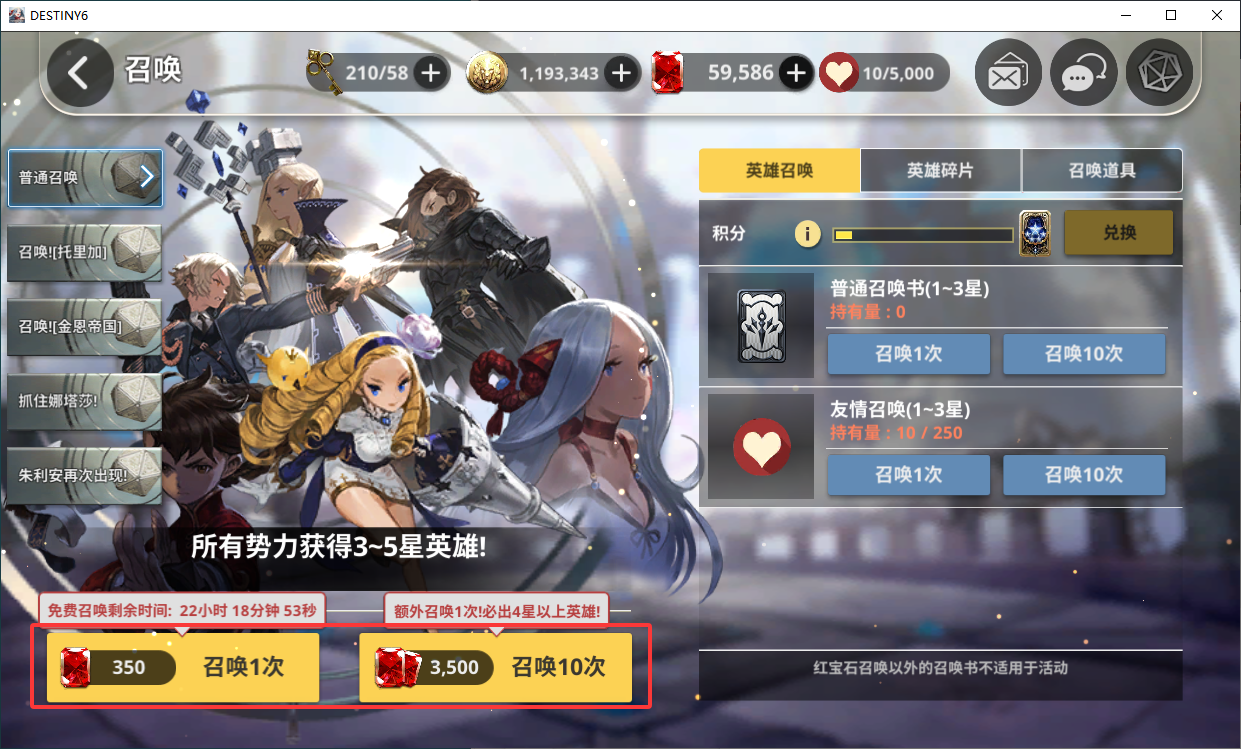Image resolution: width=1241 pixels, height=749 pixels.
Task: Show points info via the yellow i icon
Action: click(808, 234)
